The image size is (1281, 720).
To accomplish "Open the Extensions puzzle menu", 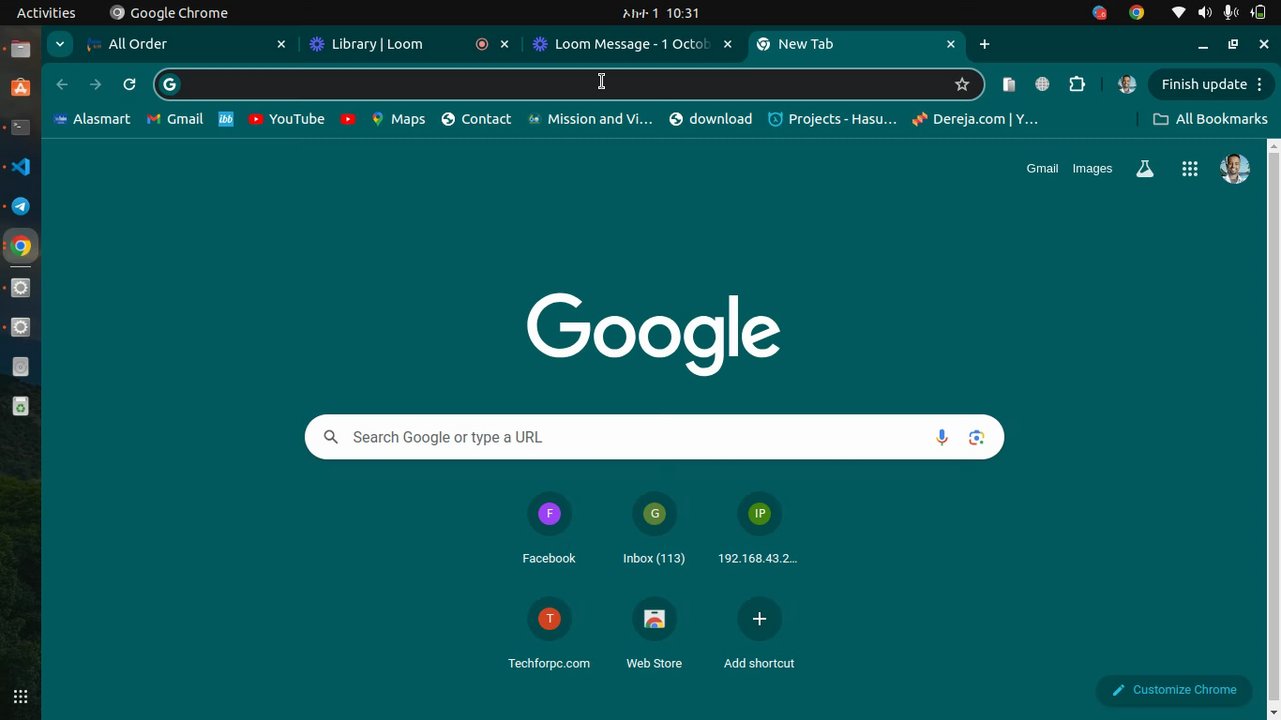I will (x=1077, y=84).
